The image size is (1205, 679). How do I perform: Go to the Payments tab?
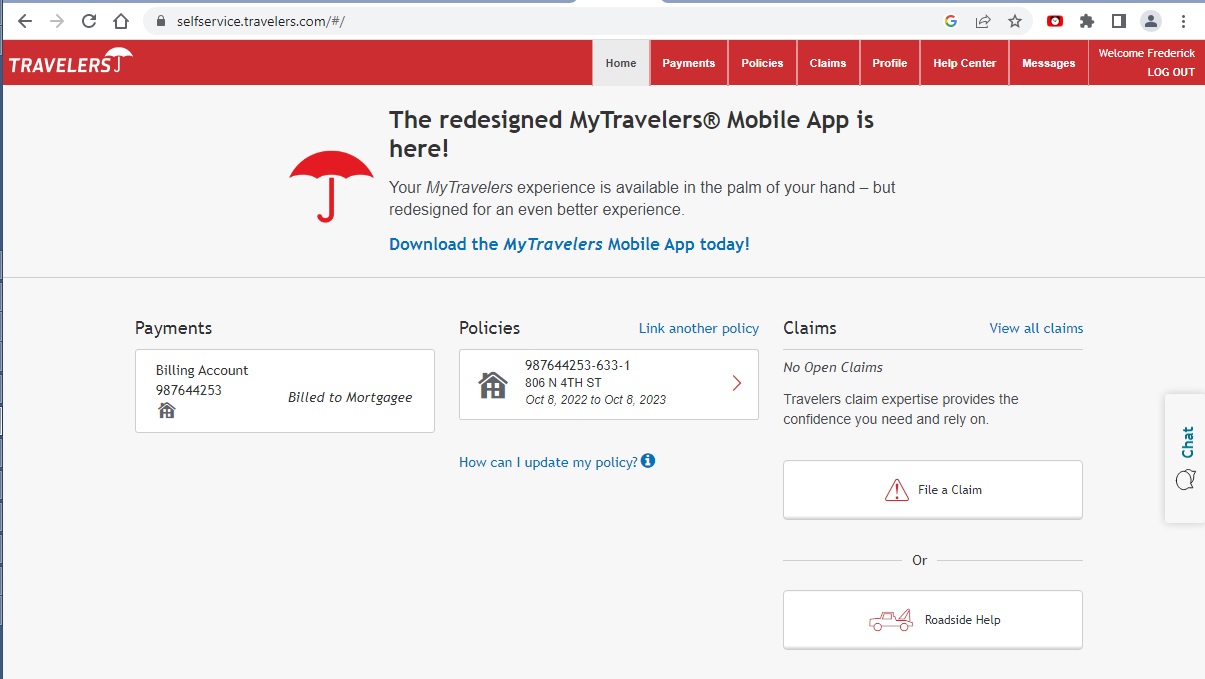point(688,63)
